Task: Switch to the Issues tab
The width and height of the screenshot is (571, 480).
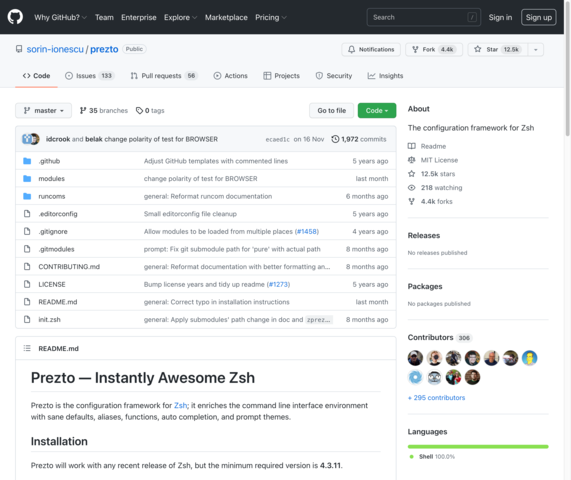Action: coord(90,76)
